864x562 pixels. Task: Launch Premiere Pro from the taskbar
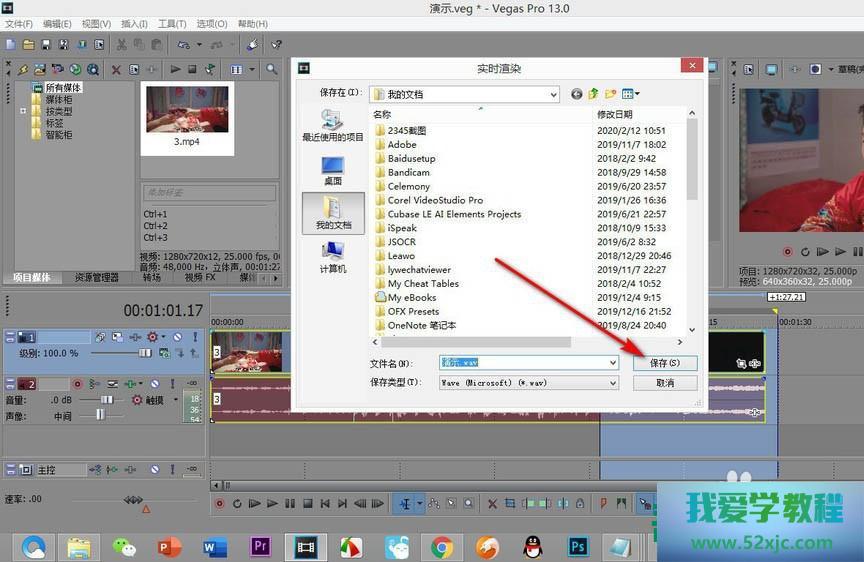tap(260, 546)
